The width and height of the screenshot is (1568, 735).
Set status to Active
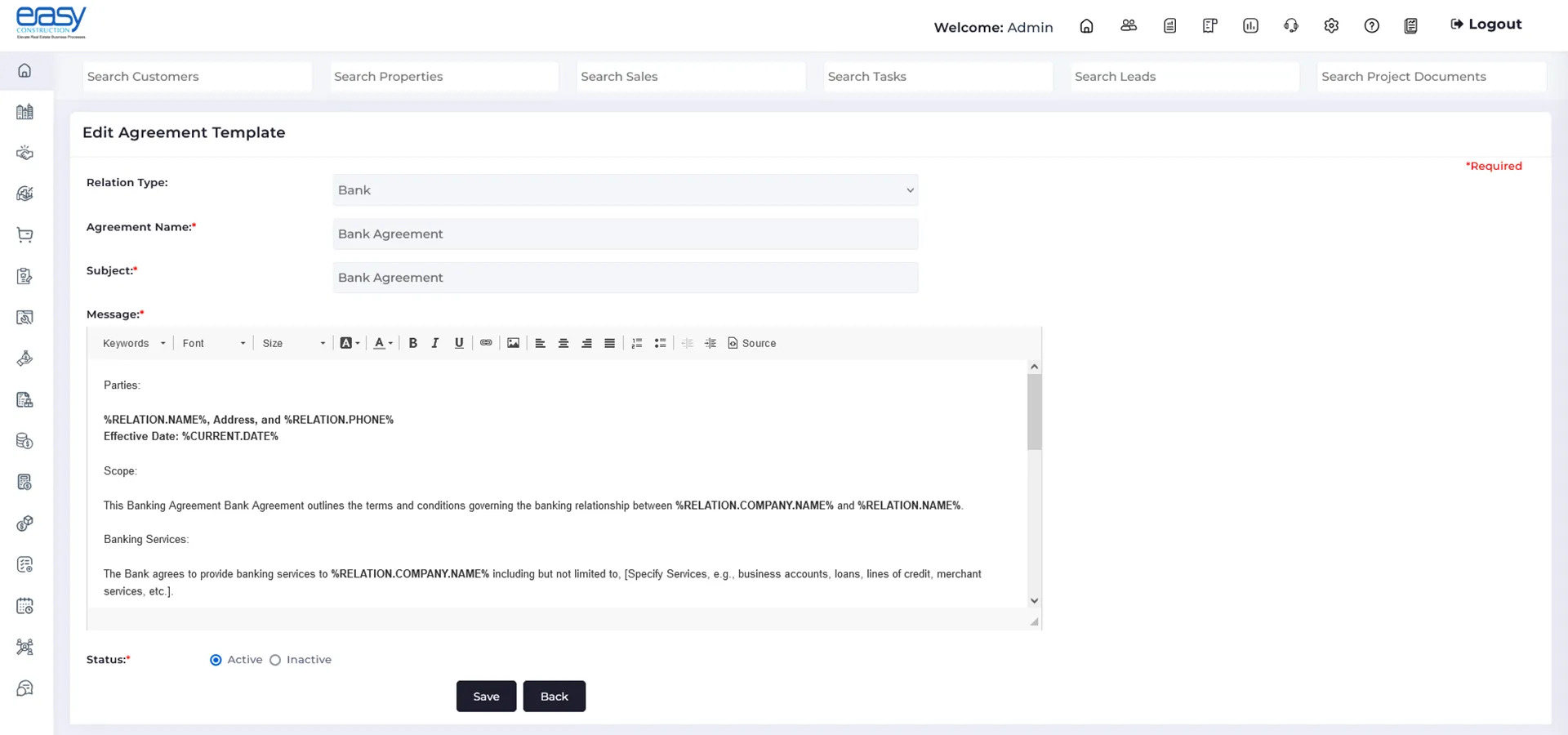click(x=216, y=660)
